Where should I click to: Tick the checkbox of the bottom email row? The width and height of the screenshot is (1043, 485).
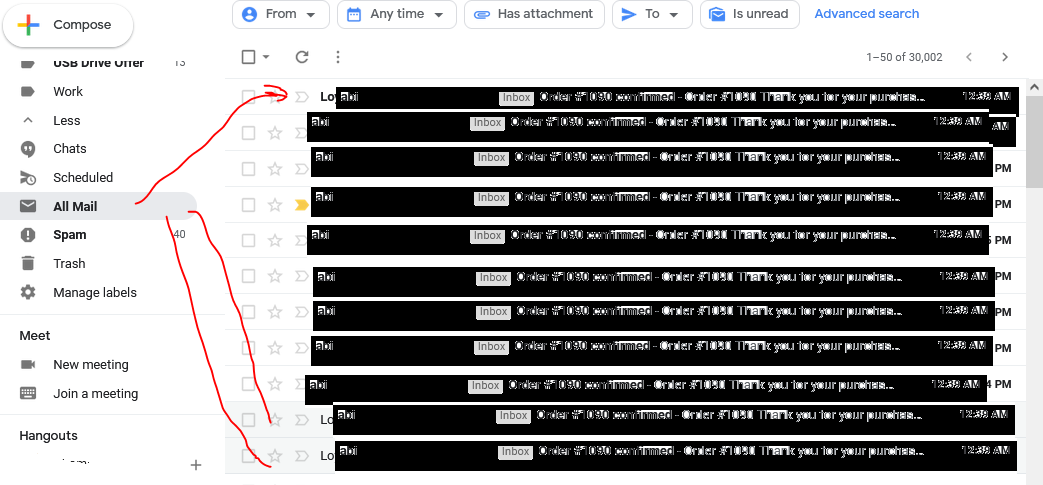click(x=248, y=456)
